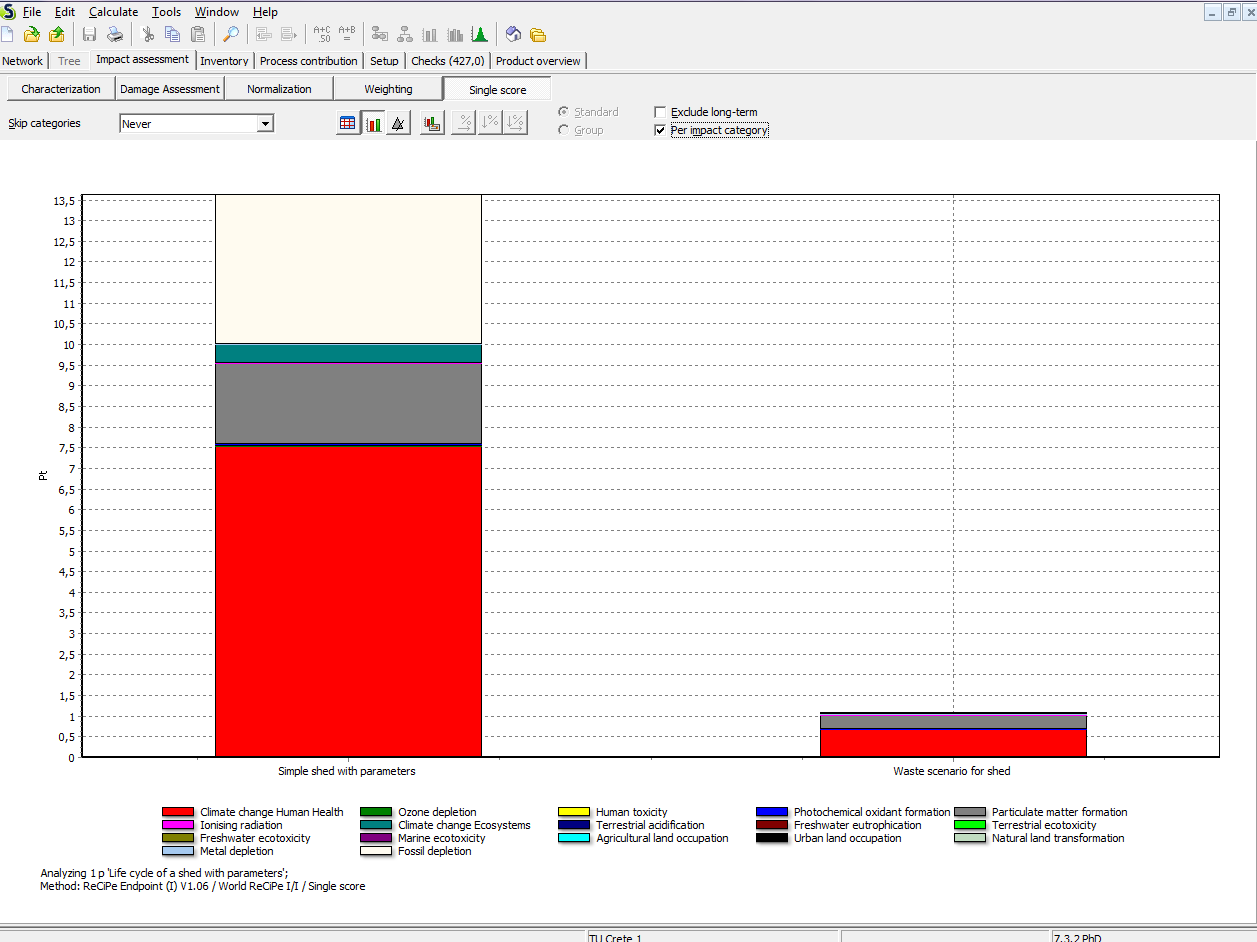Click '7.3.2 PhD' in status bar
Image resolution: width=1257 pixels, height=942 pixels.
pyautogui.click(x=1077, y=938)
